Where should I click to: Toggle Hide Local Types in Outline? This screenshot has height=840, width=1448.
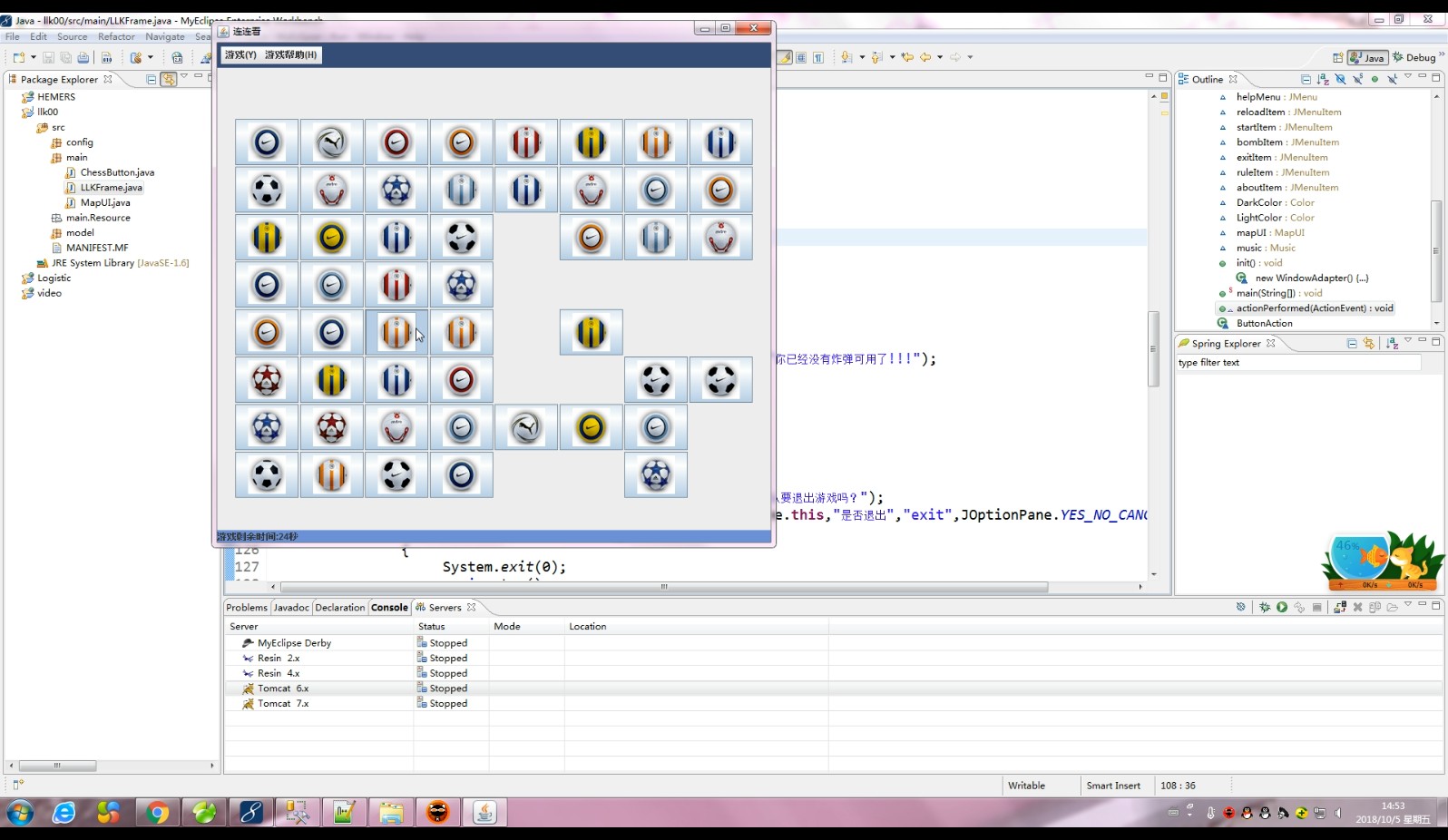[1392, 79]
